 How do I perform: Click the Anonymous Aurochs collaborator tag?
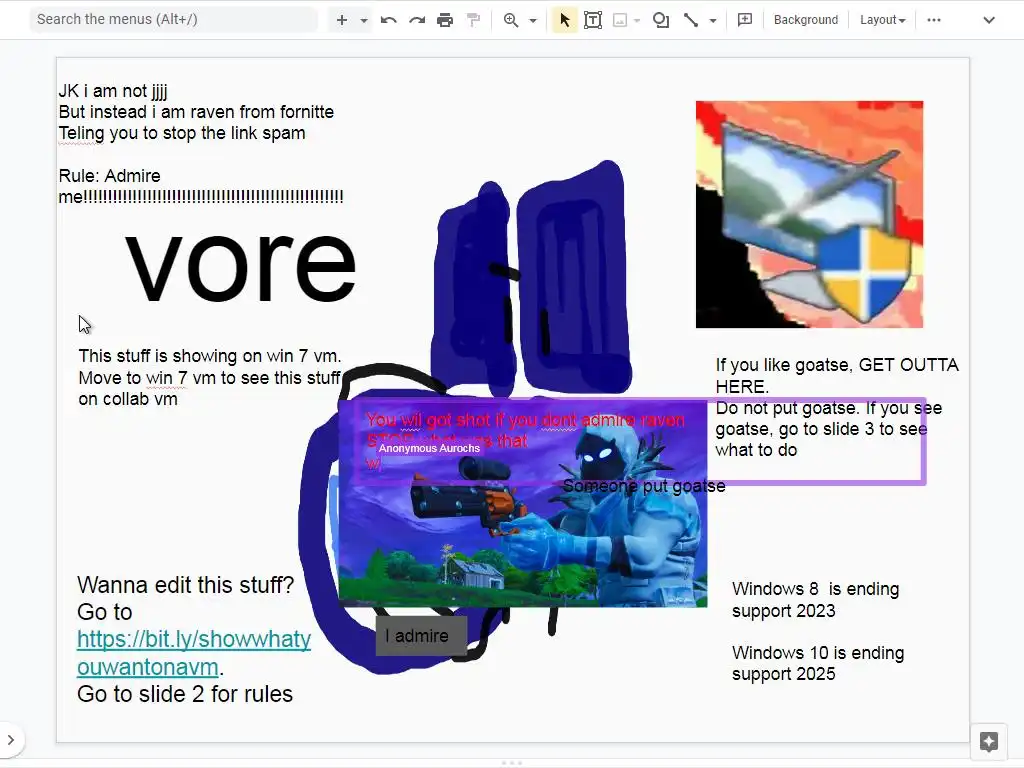click(x=429, y=448)
